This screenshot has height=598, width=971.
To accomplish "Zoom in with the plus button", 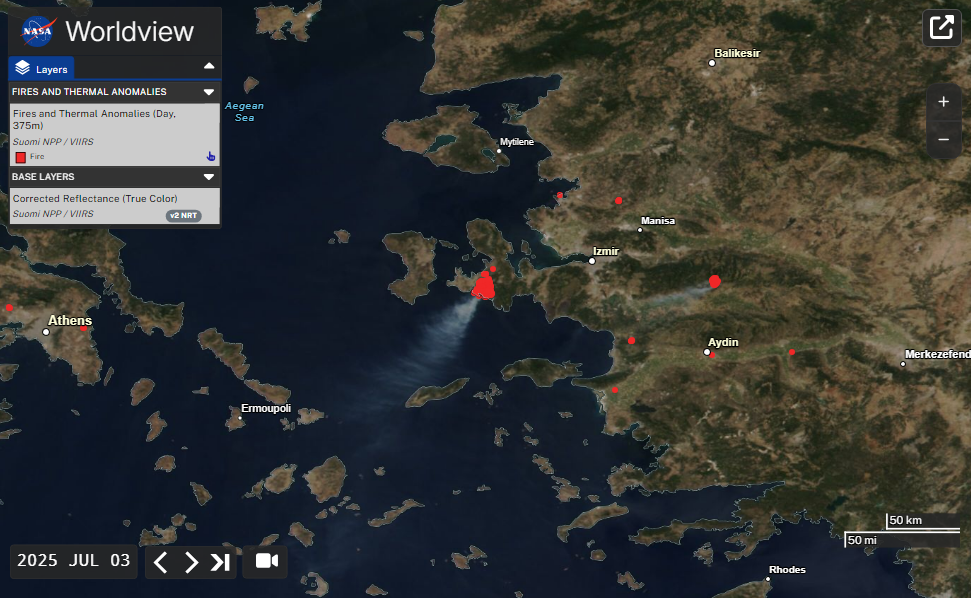I will point(943,102).
